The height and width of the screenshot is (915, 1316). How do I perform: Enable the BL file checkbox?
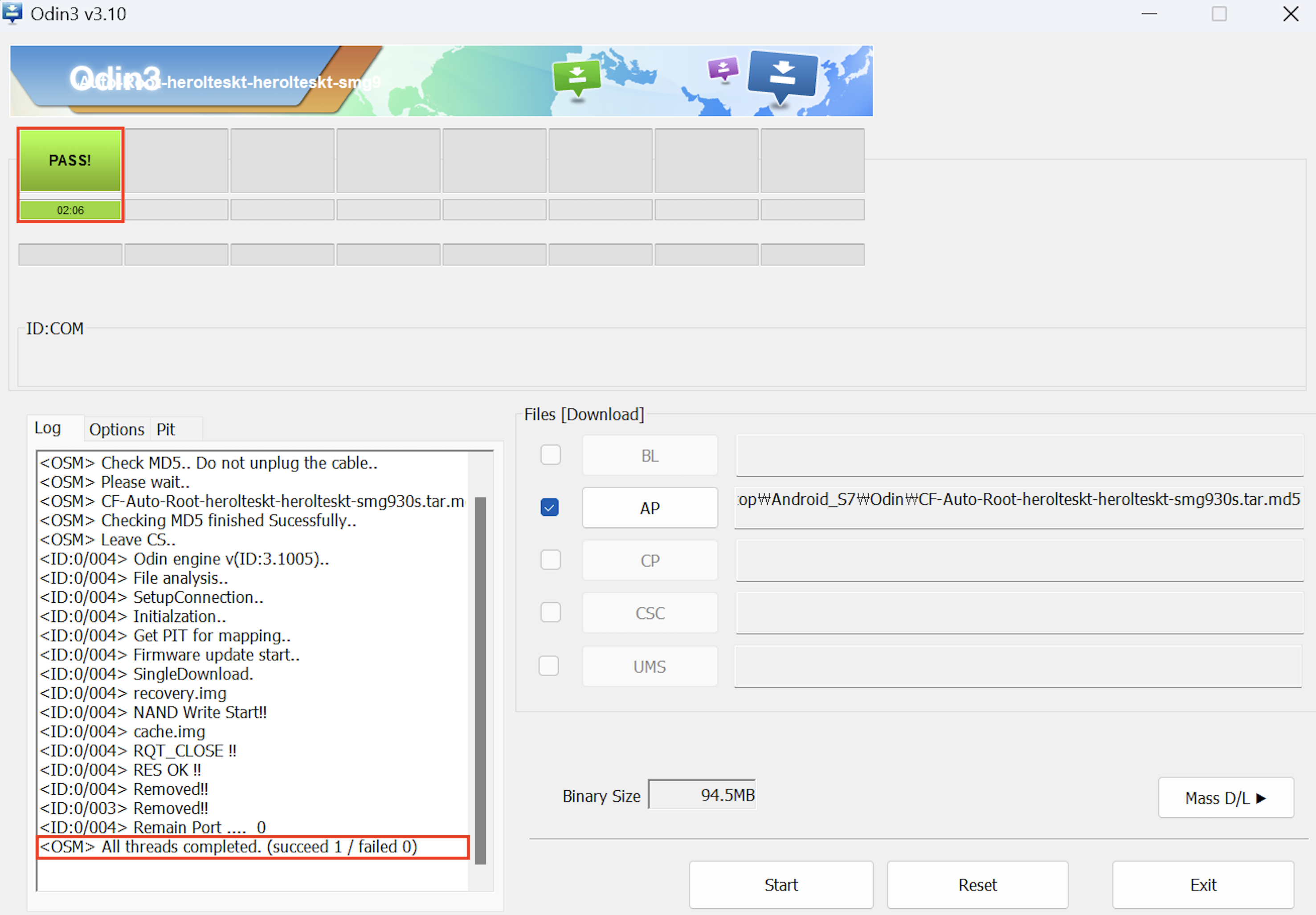(550, 455)
